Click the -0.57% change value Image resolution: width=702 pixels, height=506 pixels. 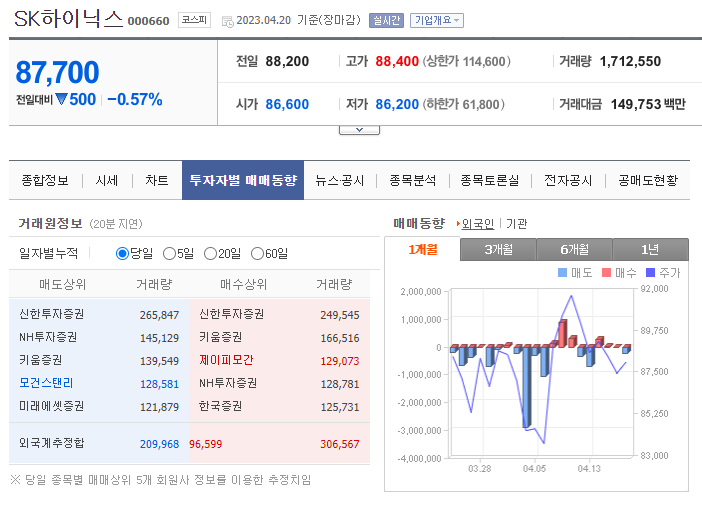135,99
